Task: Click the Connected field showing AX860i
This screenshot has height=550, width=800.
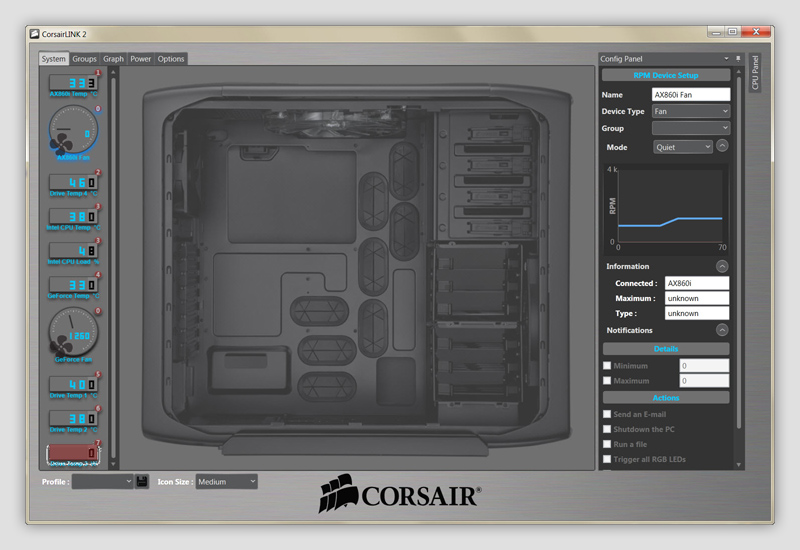Action: [x=697, y=283]
